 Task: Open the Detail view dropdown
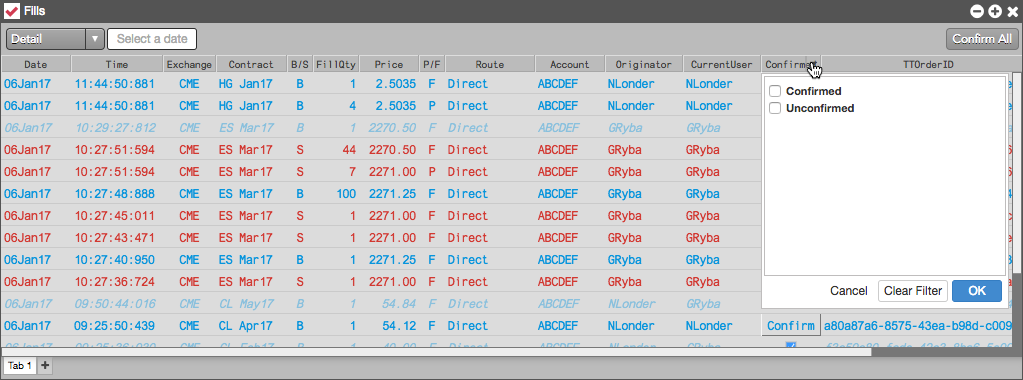tap(55, 39)
